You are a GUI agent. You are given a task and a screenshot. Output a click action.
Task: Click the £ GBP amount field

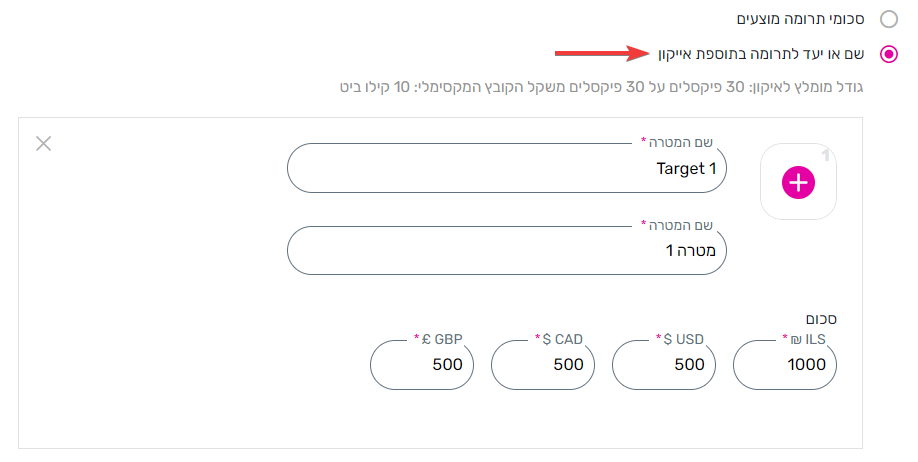coord(422,365)
